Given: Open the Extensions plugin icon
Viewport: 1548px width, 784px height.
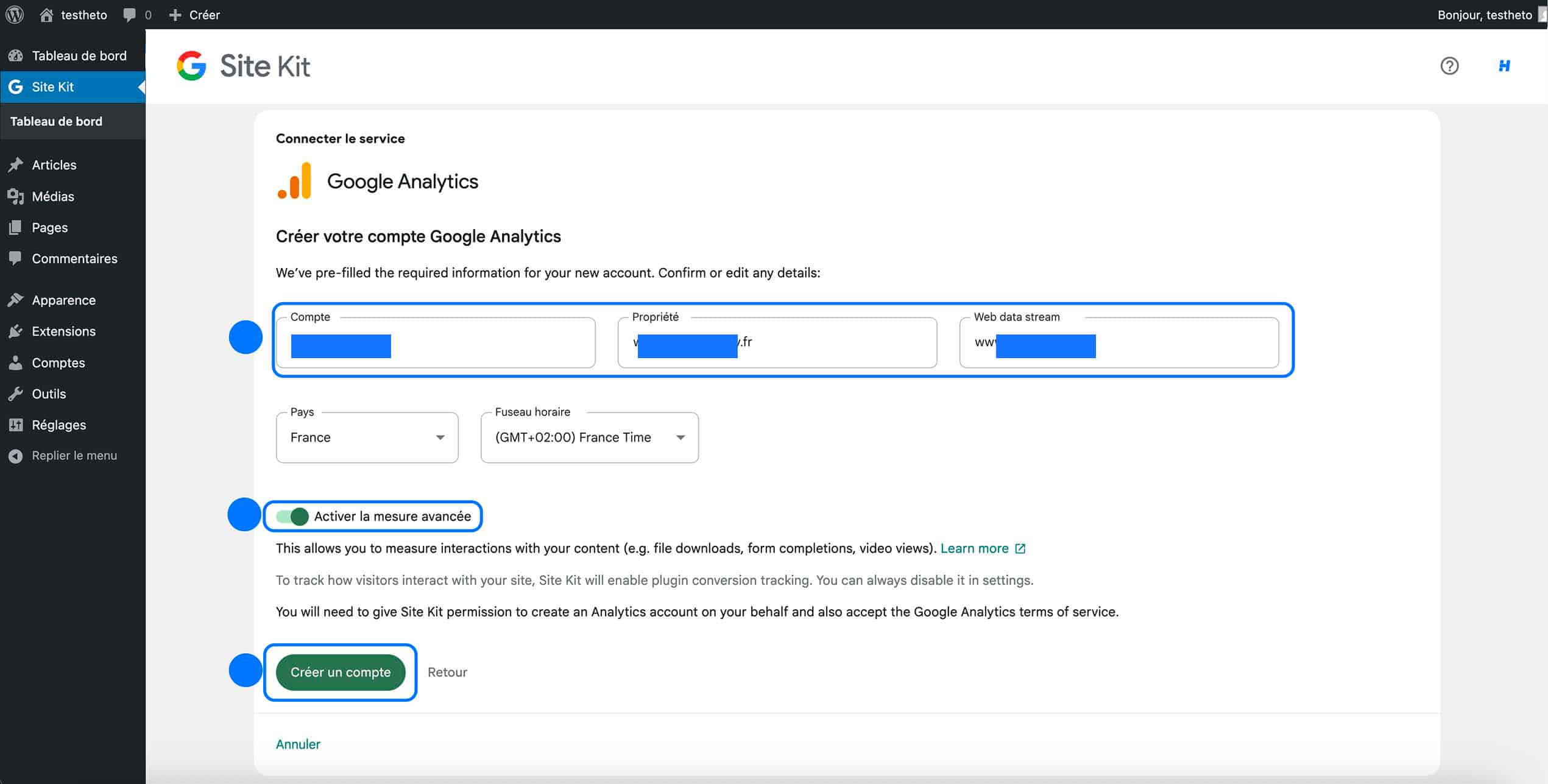Looking at the screenshot, I should pos(16,331).
